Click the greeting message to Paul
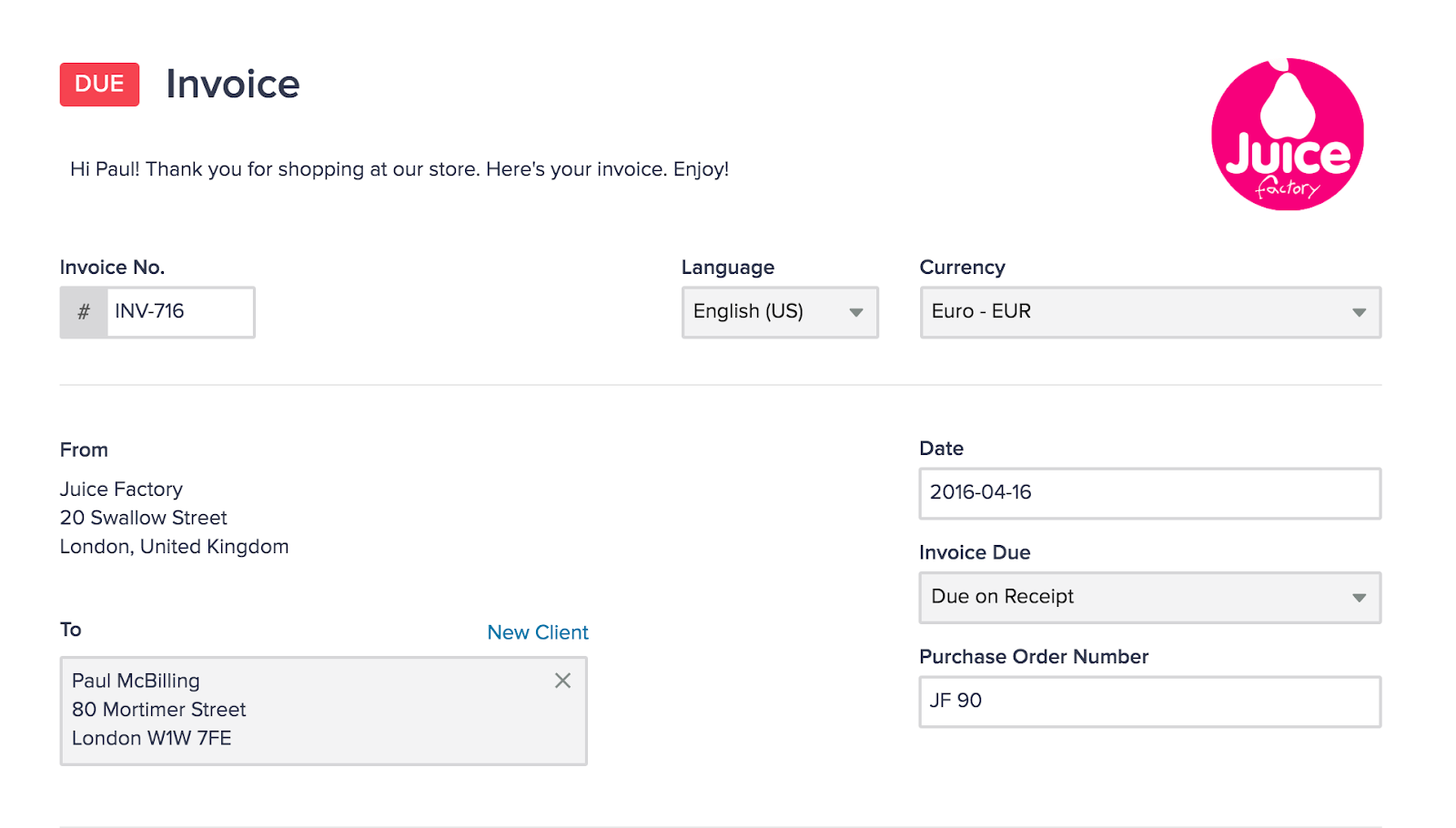 coord(399,169)
